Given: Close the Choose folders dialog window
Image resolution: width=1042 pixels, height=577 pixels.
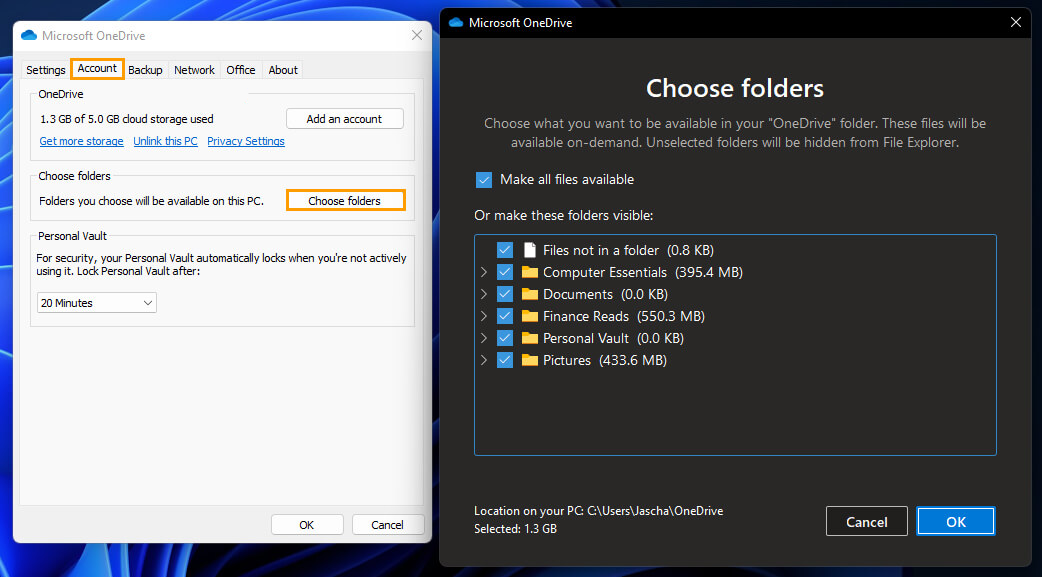Looking at the screenshot, I should click(1015, 23).
